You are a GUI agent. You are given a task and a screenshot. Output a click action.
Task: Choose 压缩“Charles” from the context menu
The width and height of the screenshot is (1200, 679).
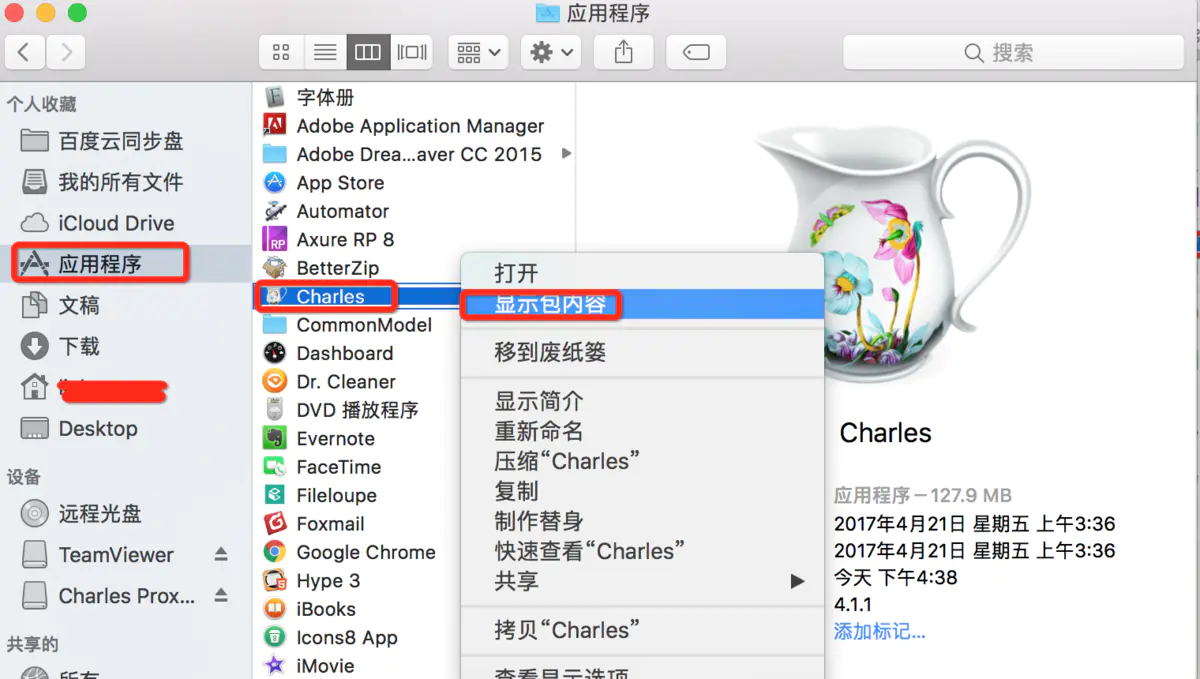[x=642, y=461]
